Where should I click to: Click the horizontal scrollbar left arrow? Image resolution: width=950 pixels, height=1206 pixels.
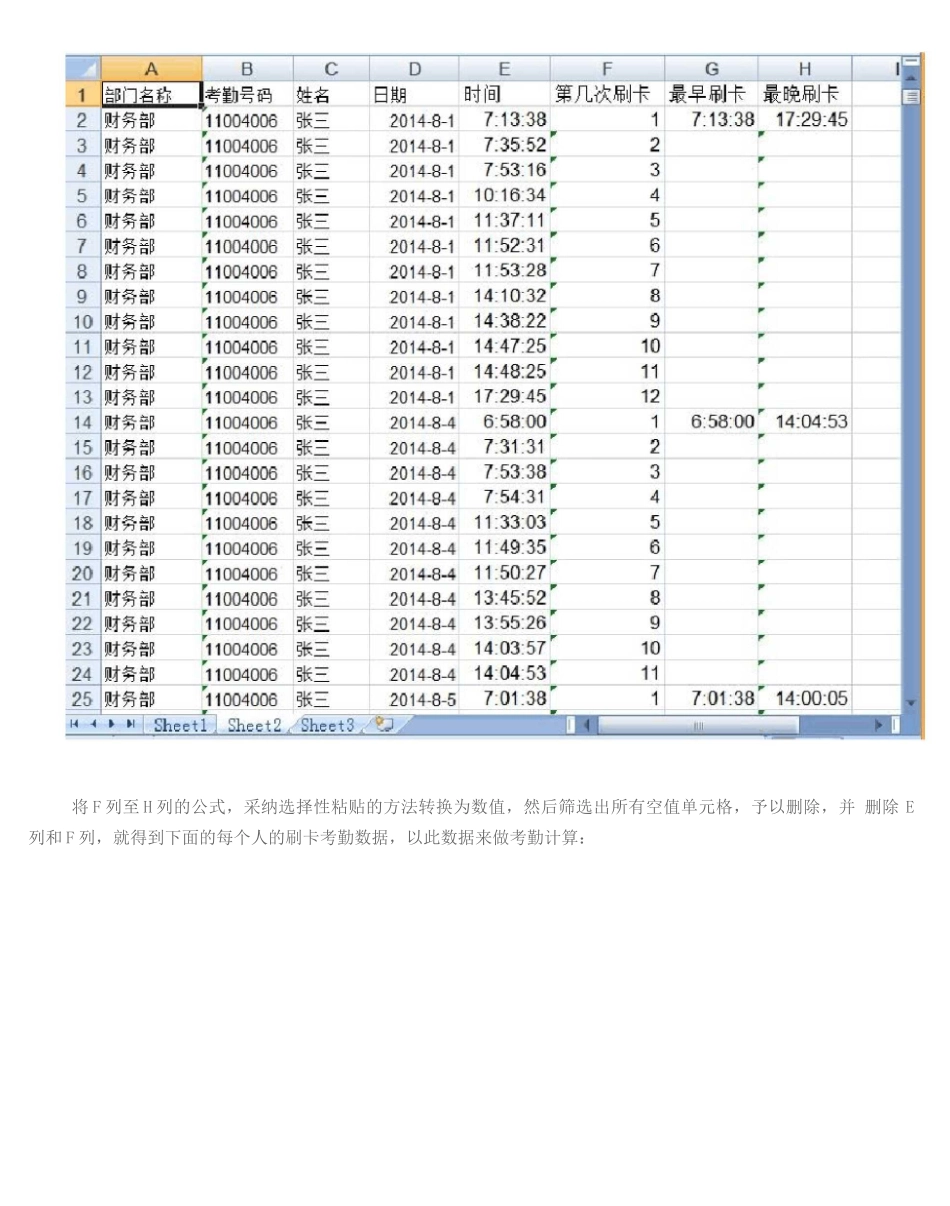tap(587, 725)
